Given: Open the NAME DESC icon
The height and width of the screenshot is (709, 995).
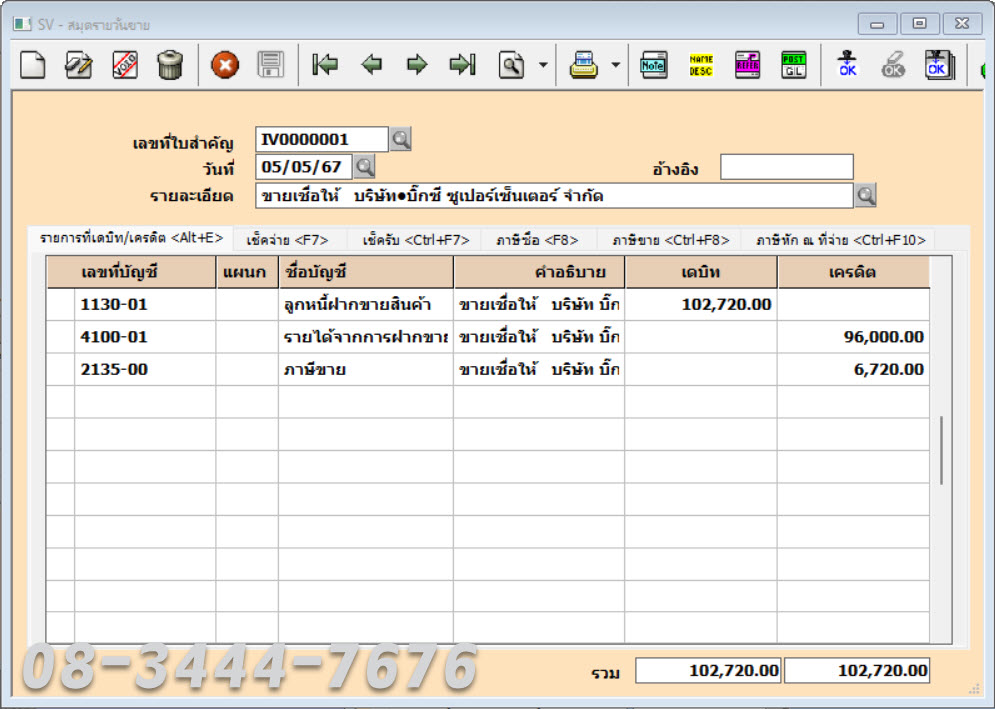Looking at the screenshot, I should click(x=701, y=65).
